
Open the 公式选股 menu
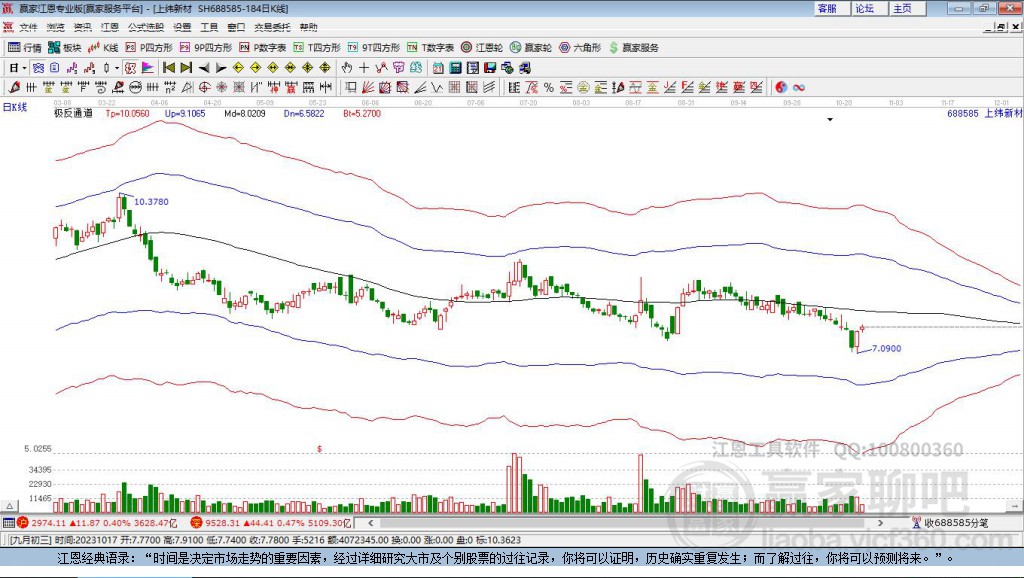pos(146,27)
